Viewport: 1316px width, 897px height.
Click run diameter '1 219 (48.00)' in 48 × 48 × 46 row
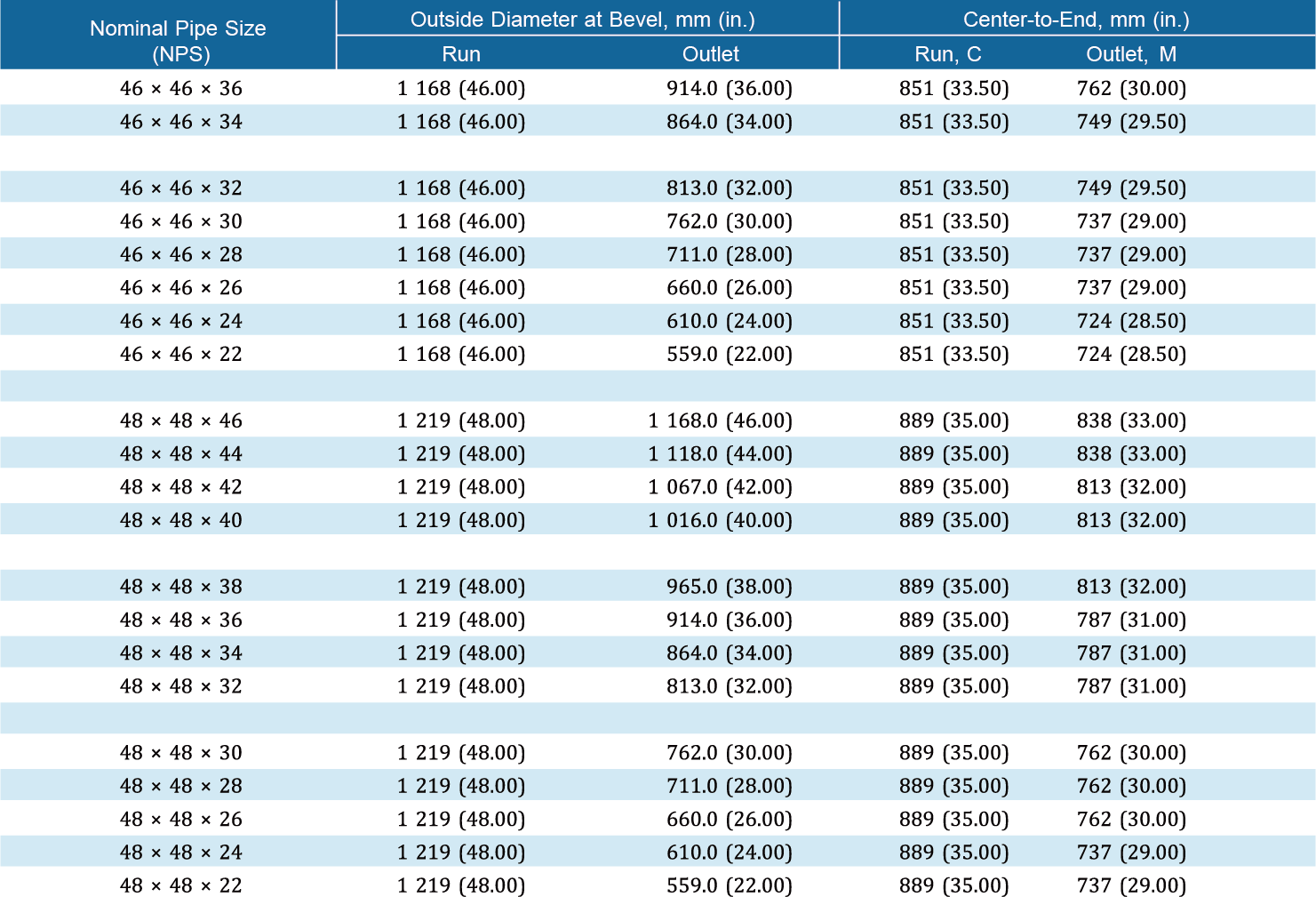[461, 420]
